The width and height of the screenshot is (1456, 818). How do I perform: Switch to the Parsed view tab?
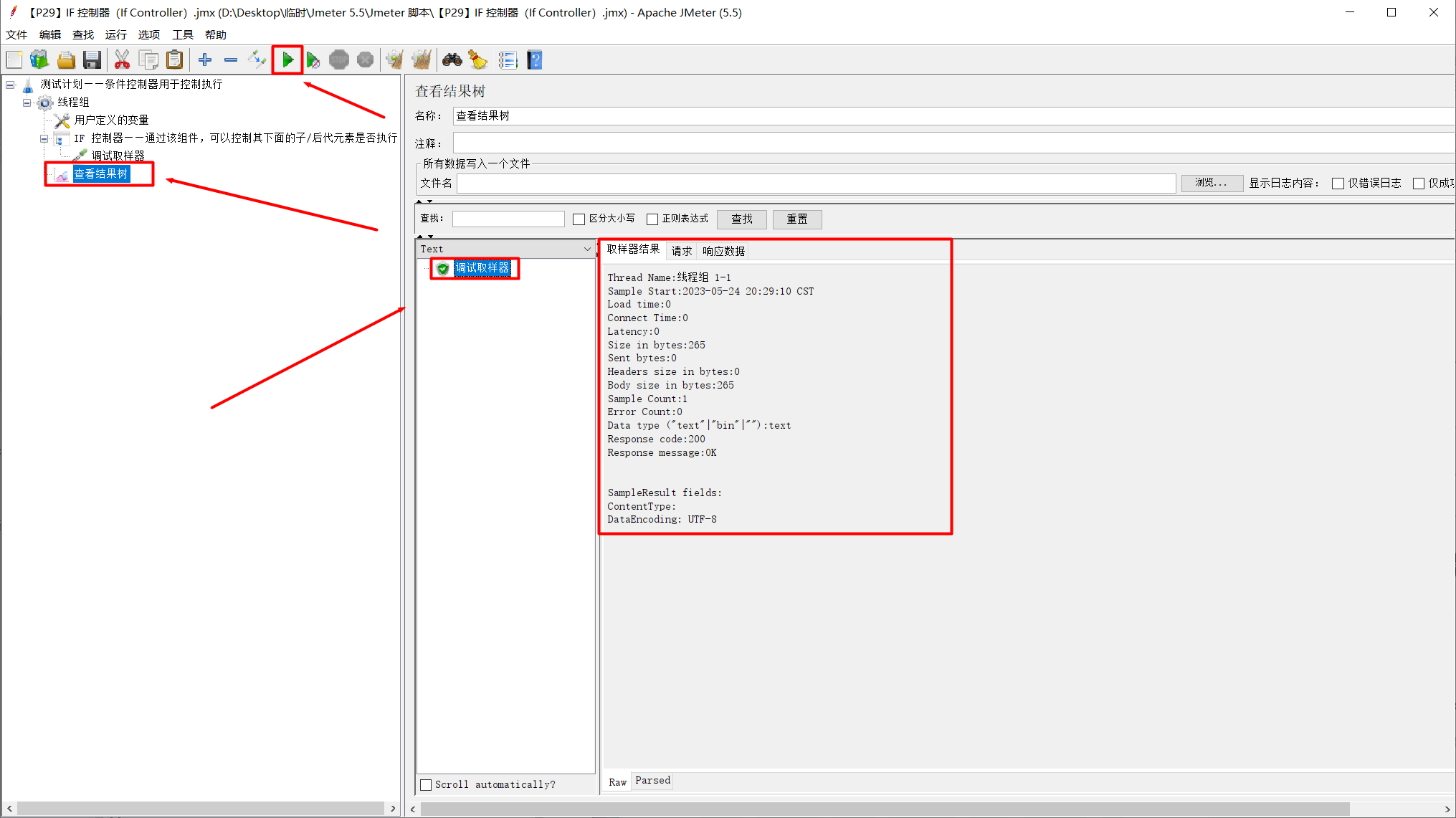652,781
